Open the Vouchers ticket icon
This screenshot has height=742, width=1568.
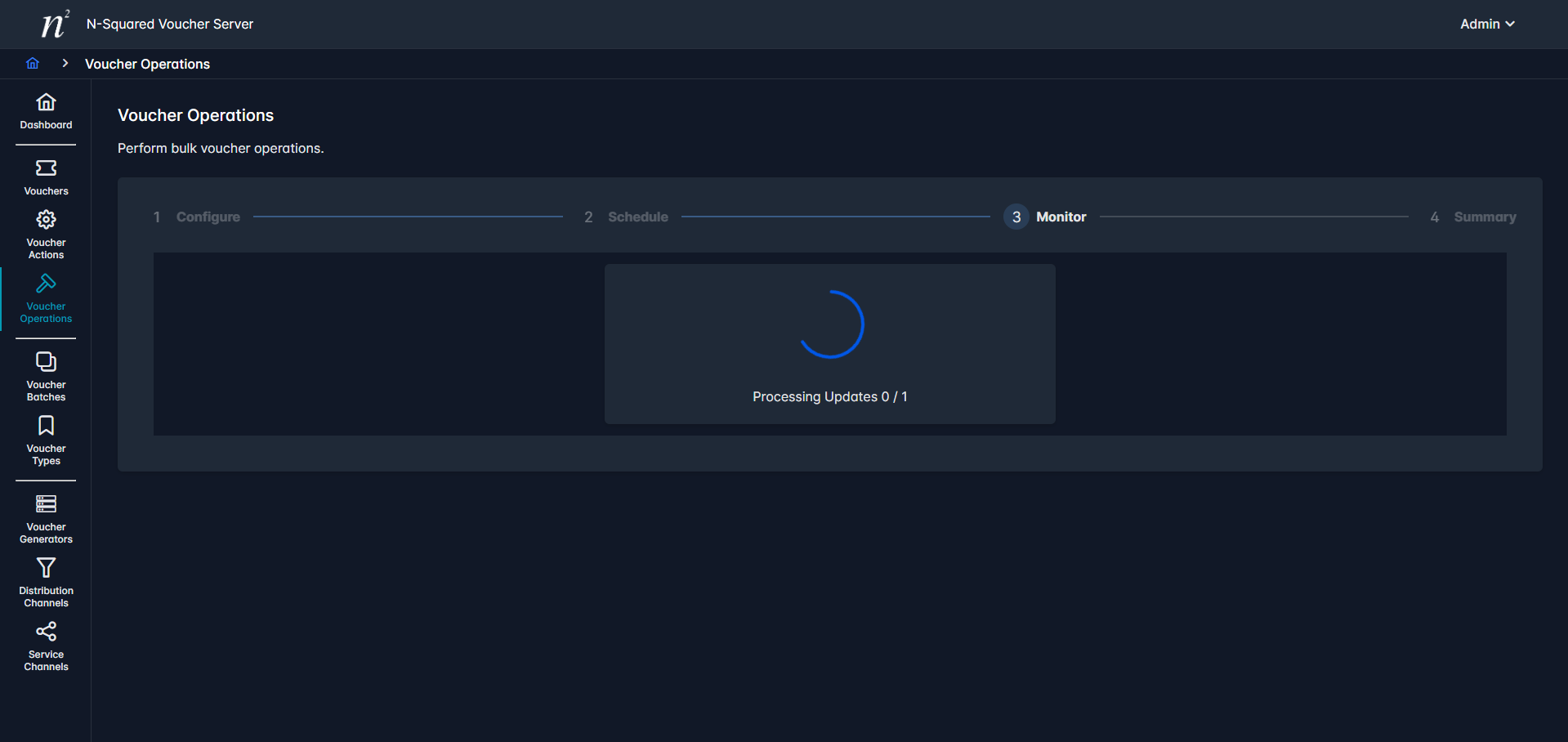46,168
